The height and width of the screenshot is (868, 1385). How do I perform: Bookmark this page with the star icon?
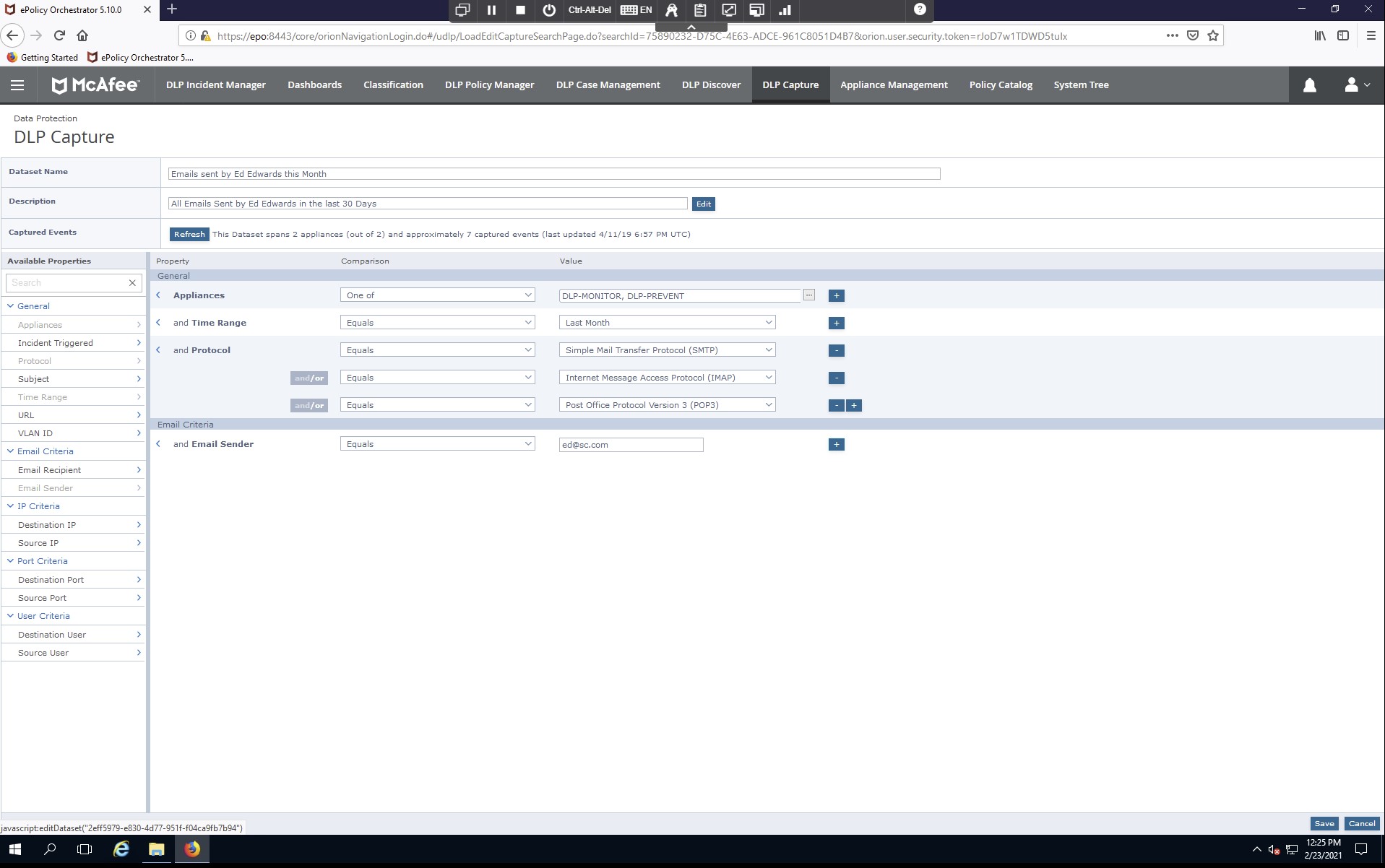(x=1213, y=35)
